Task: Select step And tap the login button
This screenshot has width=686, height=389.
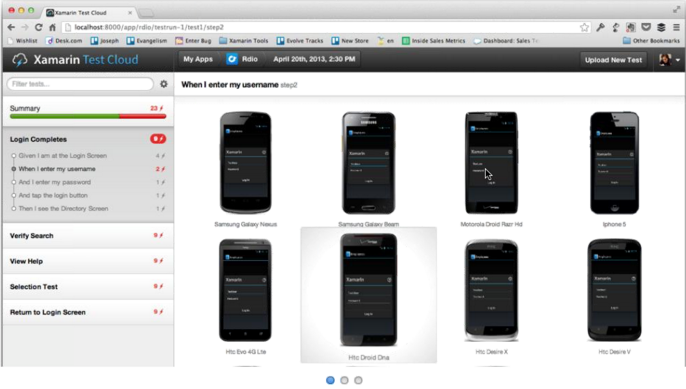Action: pyautogui.click(x=88, y=195)
